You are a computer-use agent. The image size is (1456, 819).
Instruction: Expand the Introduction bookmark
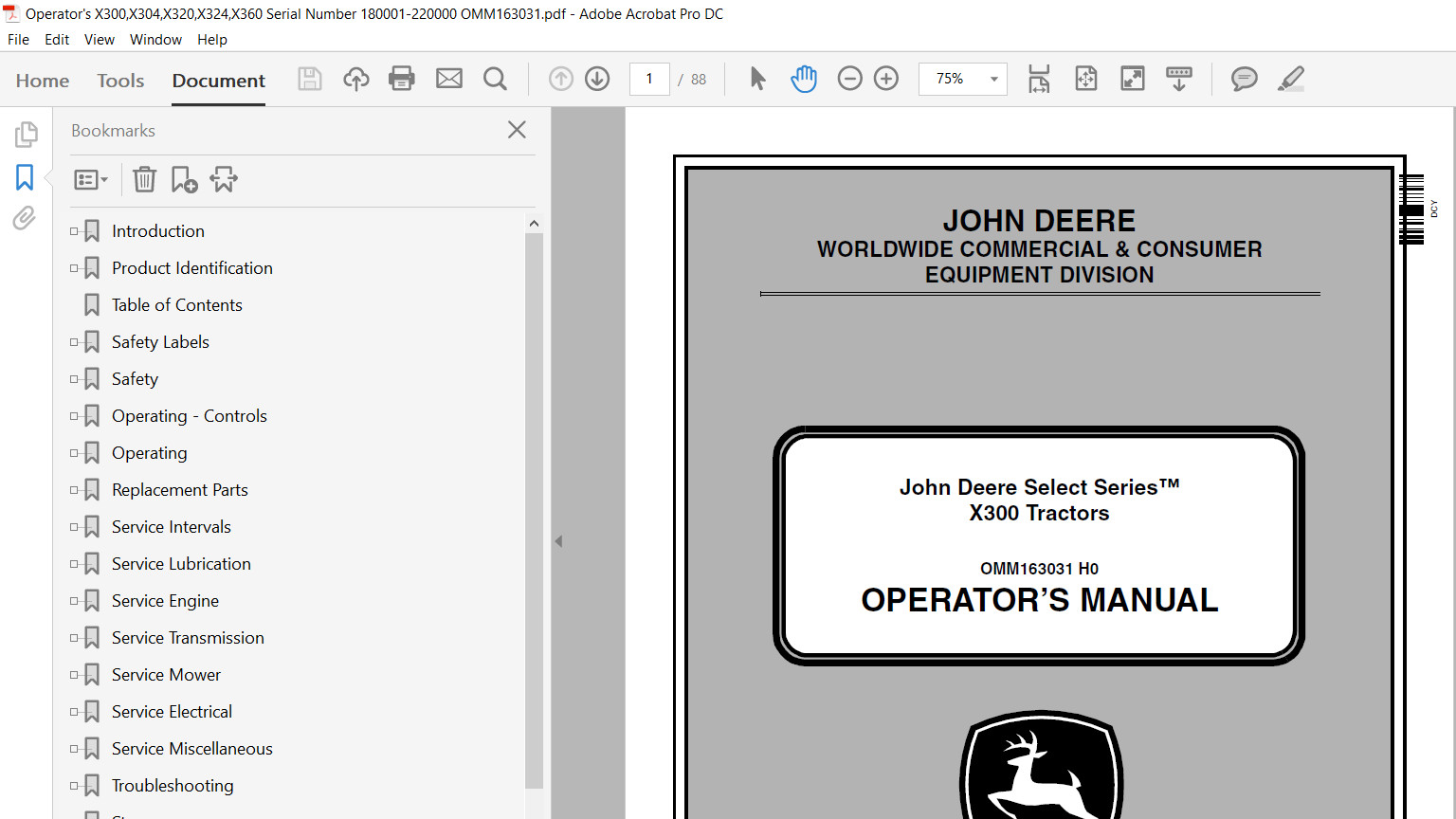[74, 231]
